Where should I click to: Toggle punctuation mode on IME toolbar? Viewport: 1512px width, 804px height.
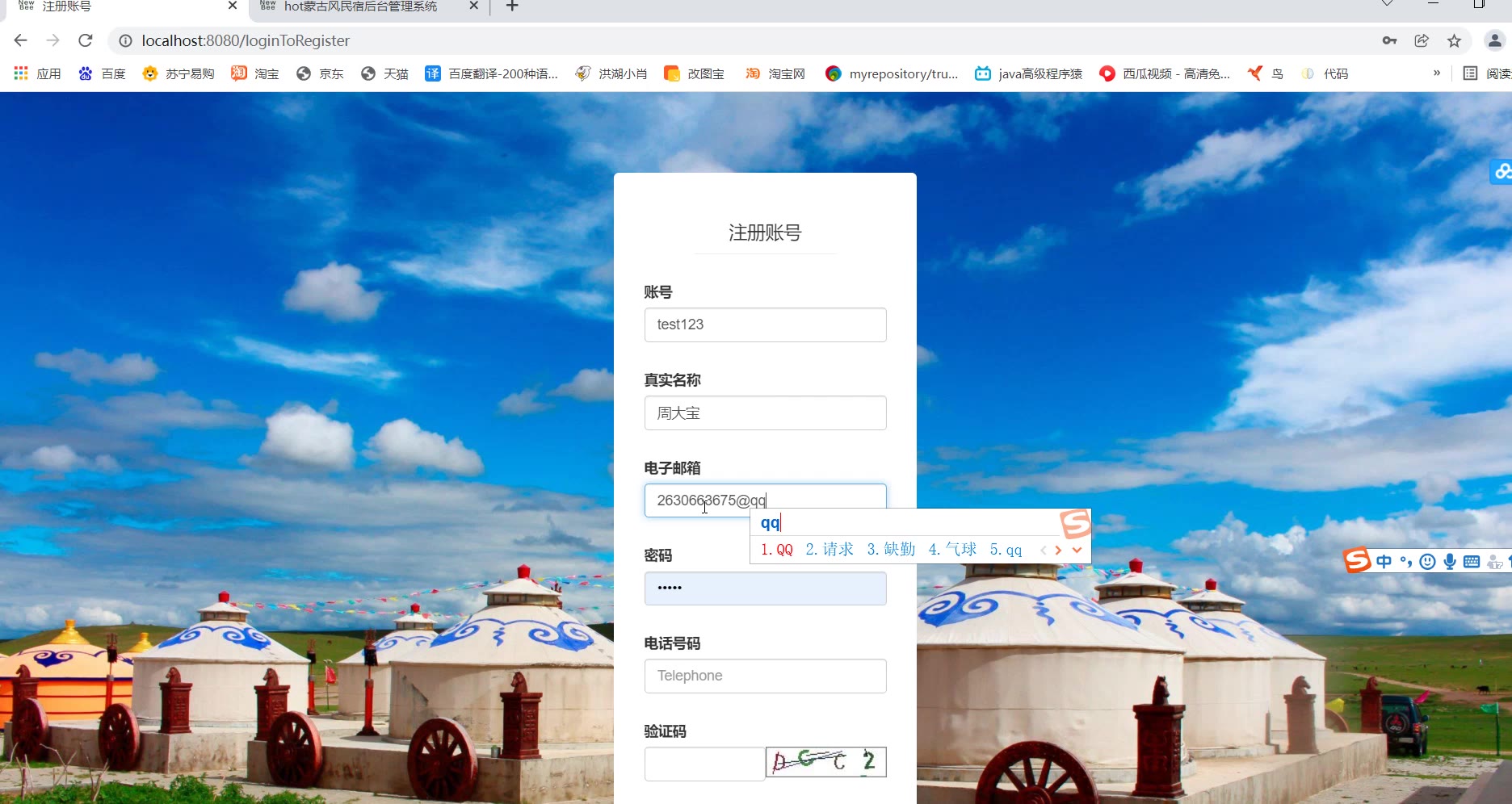click(1406, 562)
